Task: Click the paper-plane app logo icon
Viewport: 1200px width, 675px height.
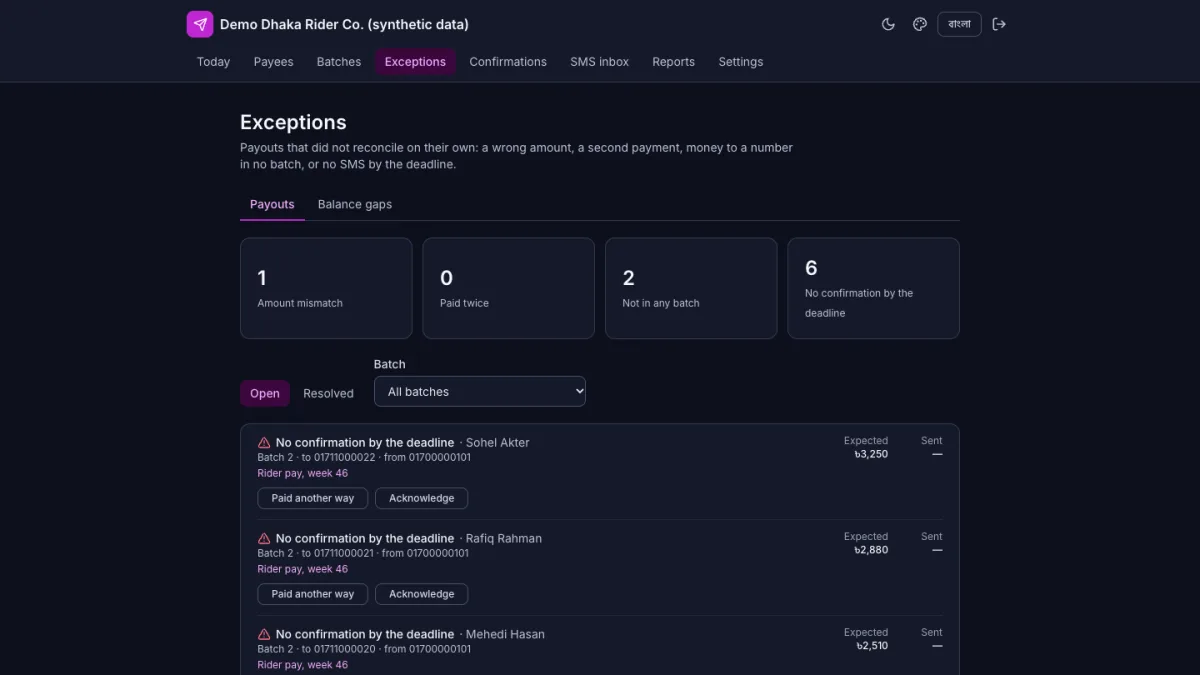Action: tap(200, 24)
